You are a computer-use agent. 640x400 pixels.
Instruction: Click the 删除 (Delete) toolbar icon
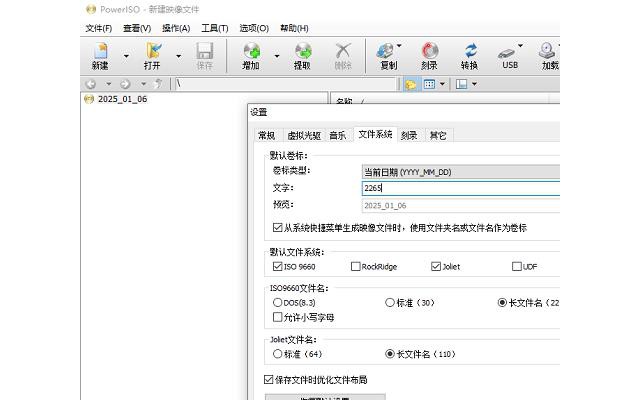click(x=343, y=56)
